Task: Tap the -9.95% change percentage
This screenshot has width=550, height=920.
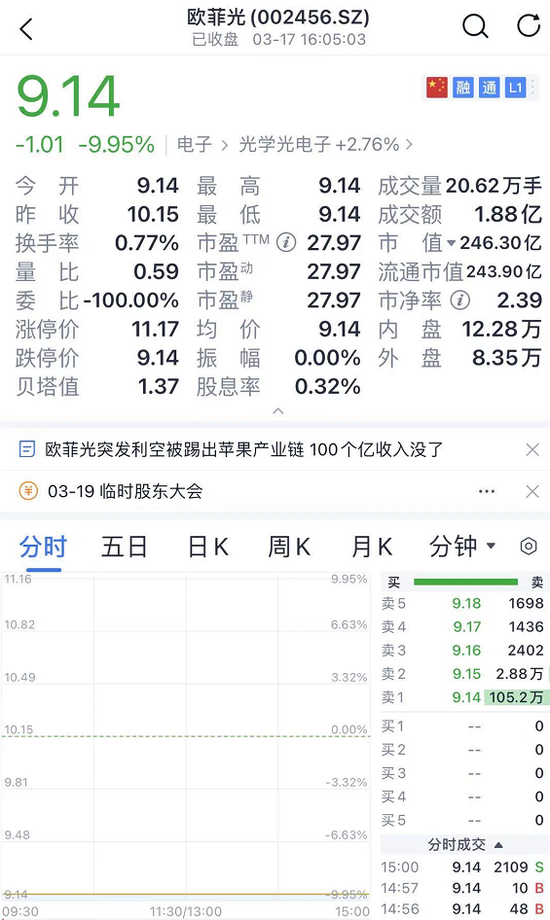Action: pos(117,144)
